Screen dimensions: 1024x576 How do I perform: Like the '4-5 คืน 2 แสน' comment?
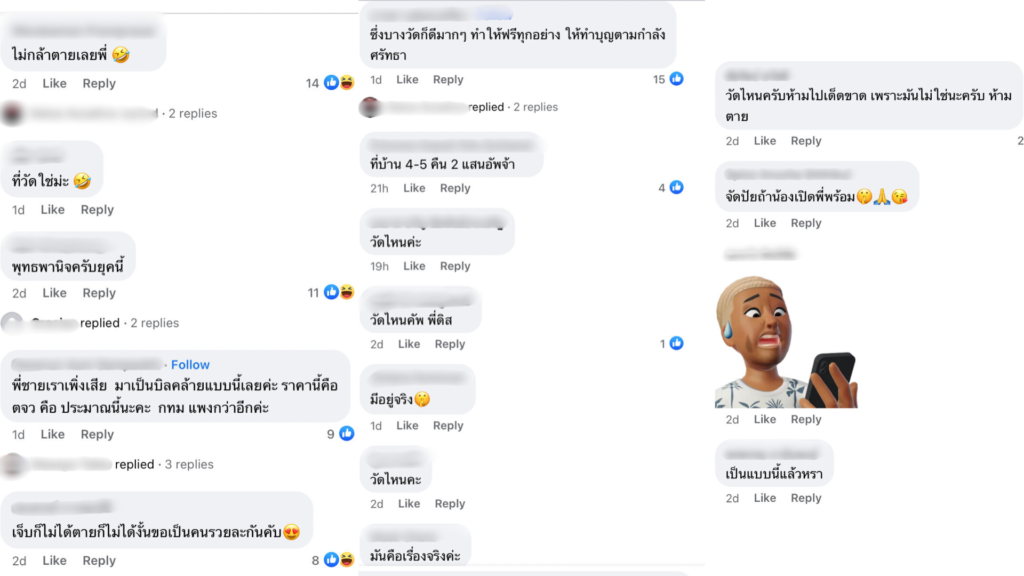pos(414,188)
